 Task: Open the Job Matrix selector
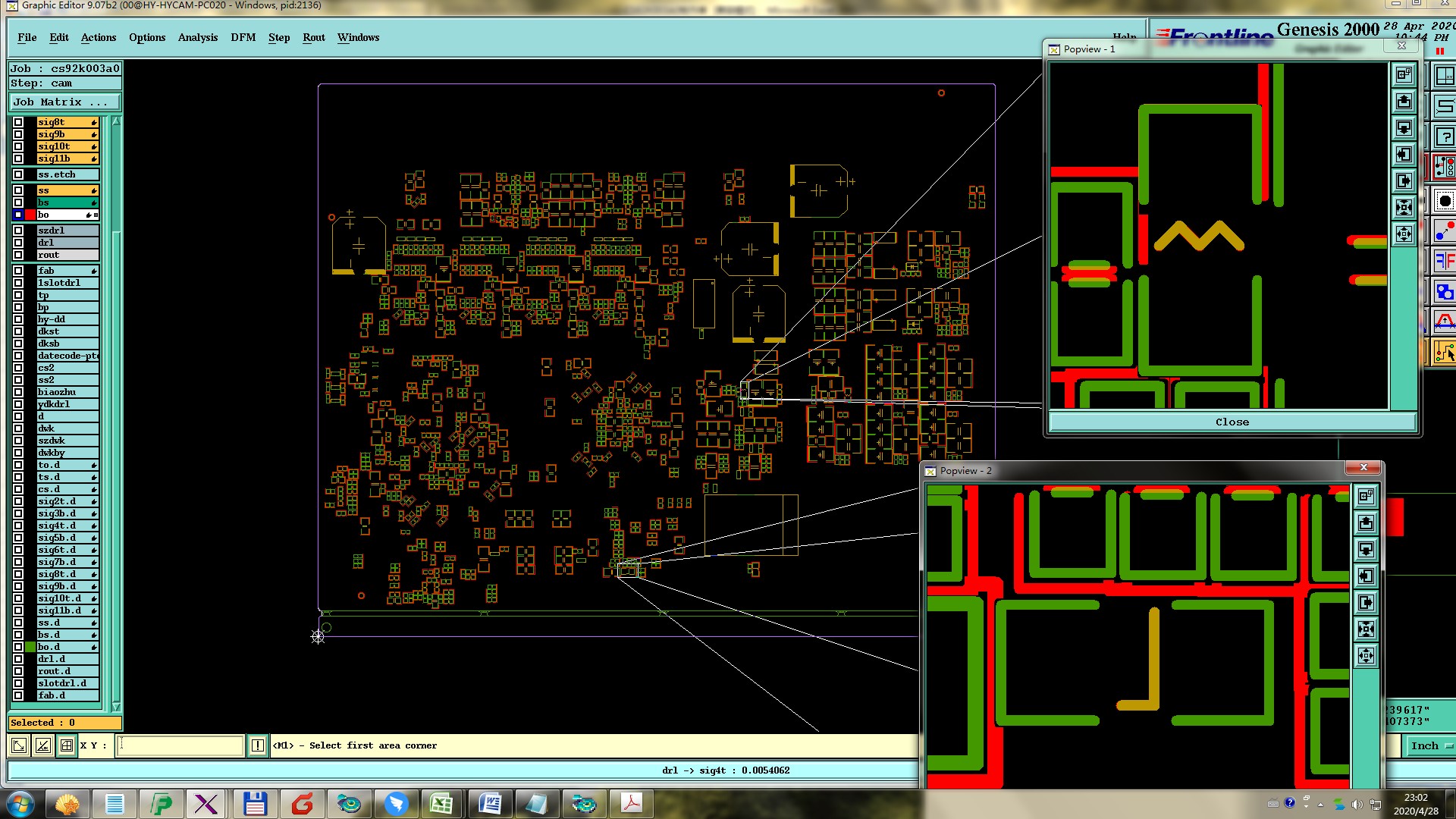64,102
